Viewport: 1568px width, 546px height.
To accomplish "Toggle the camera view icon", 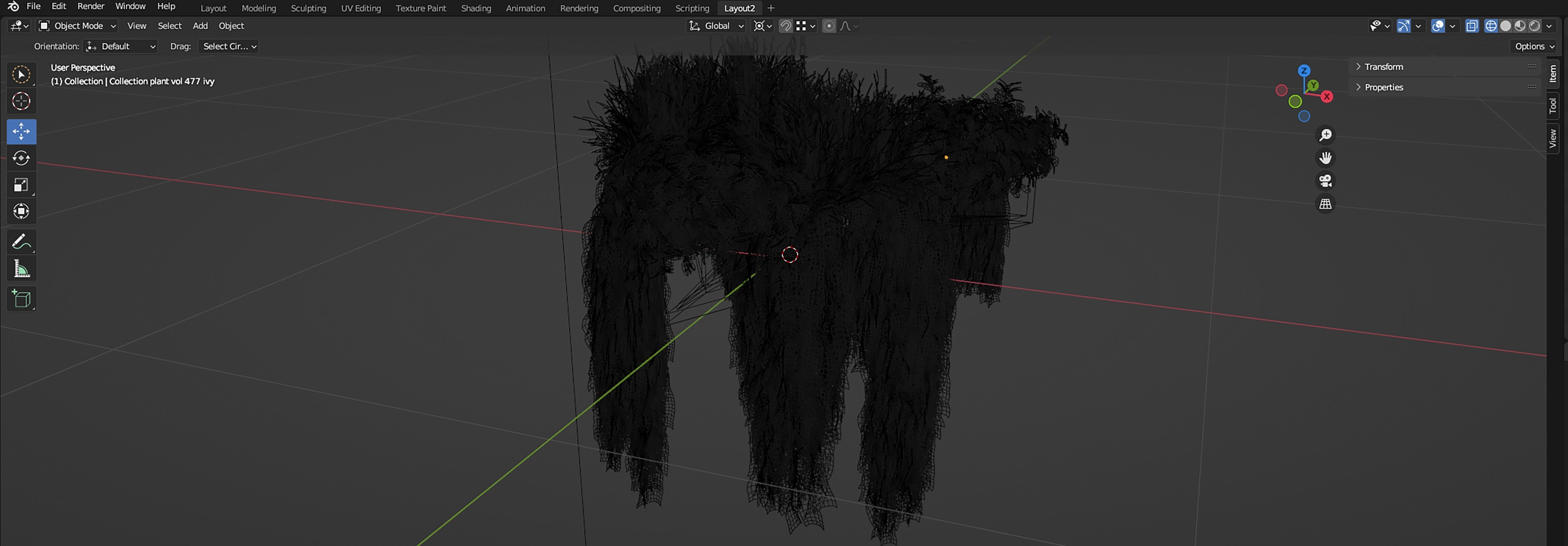I will [1325, 181].
